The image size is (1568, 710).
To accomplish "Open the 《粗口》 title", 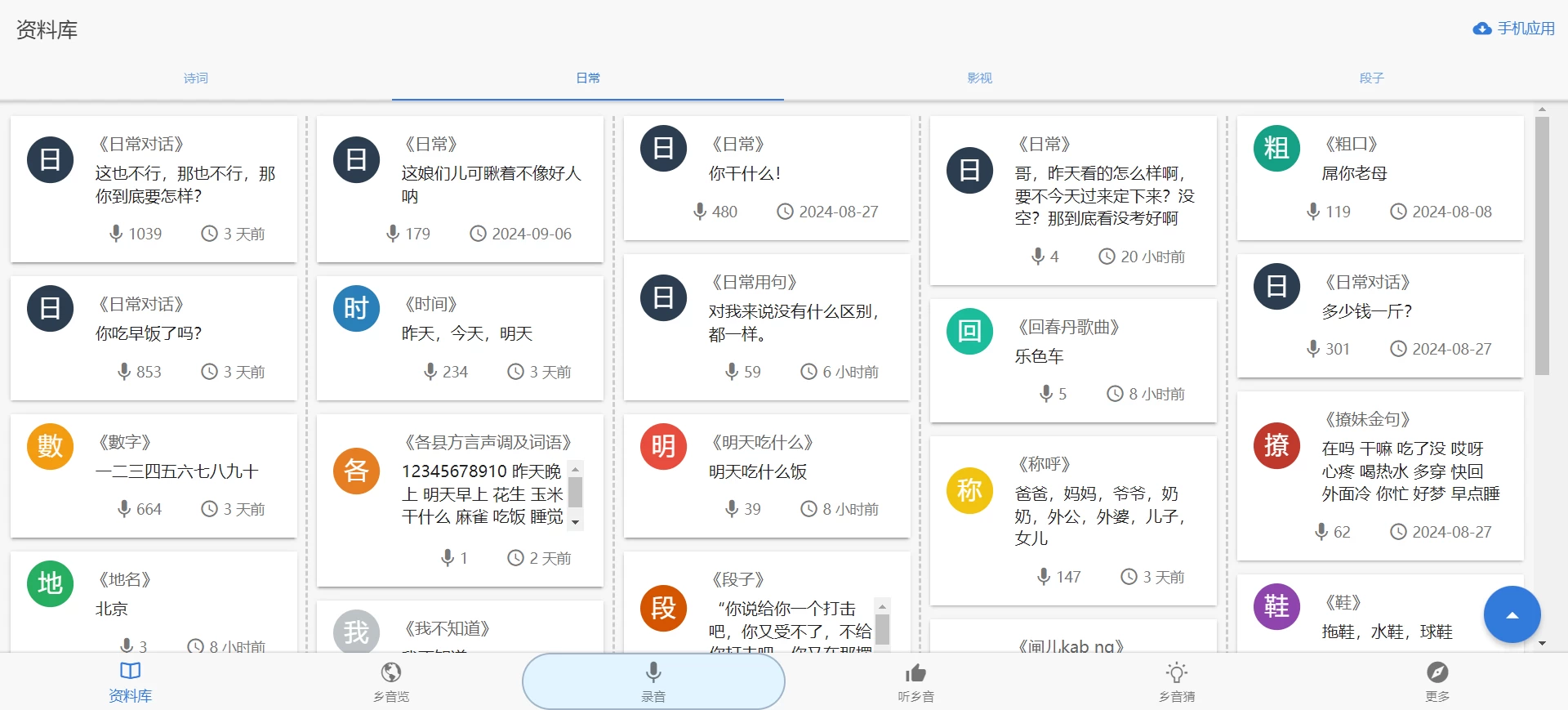I will pos(1352,145).
